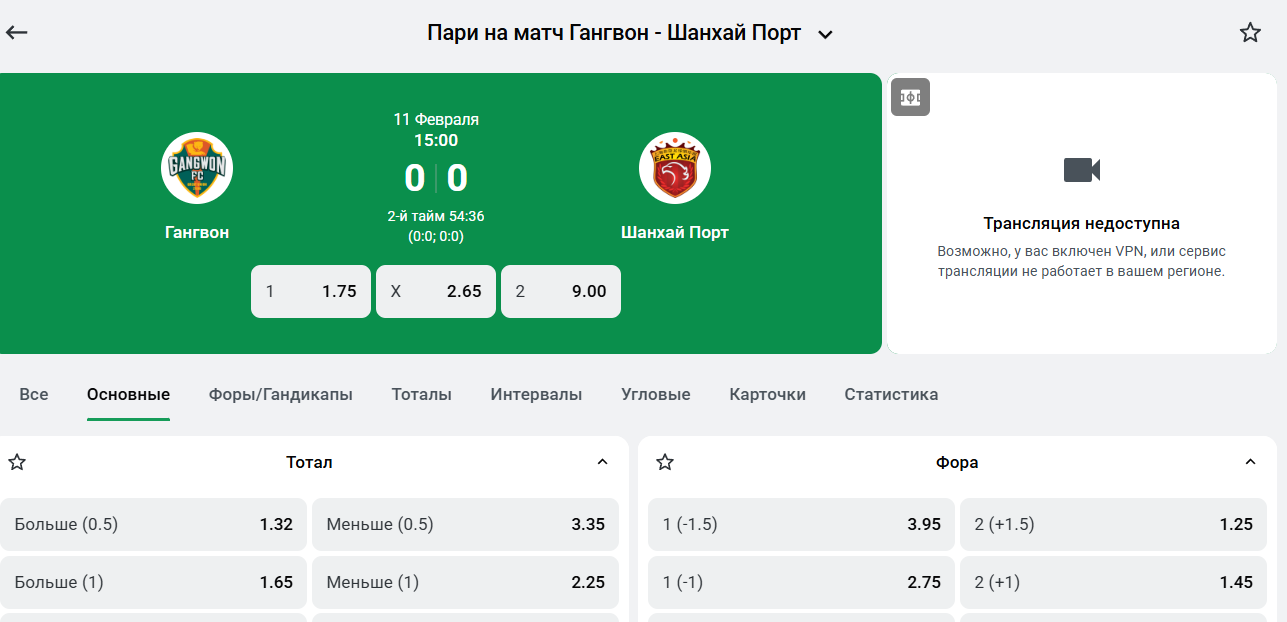Select the draw odds X 2.65

point(435,290)
